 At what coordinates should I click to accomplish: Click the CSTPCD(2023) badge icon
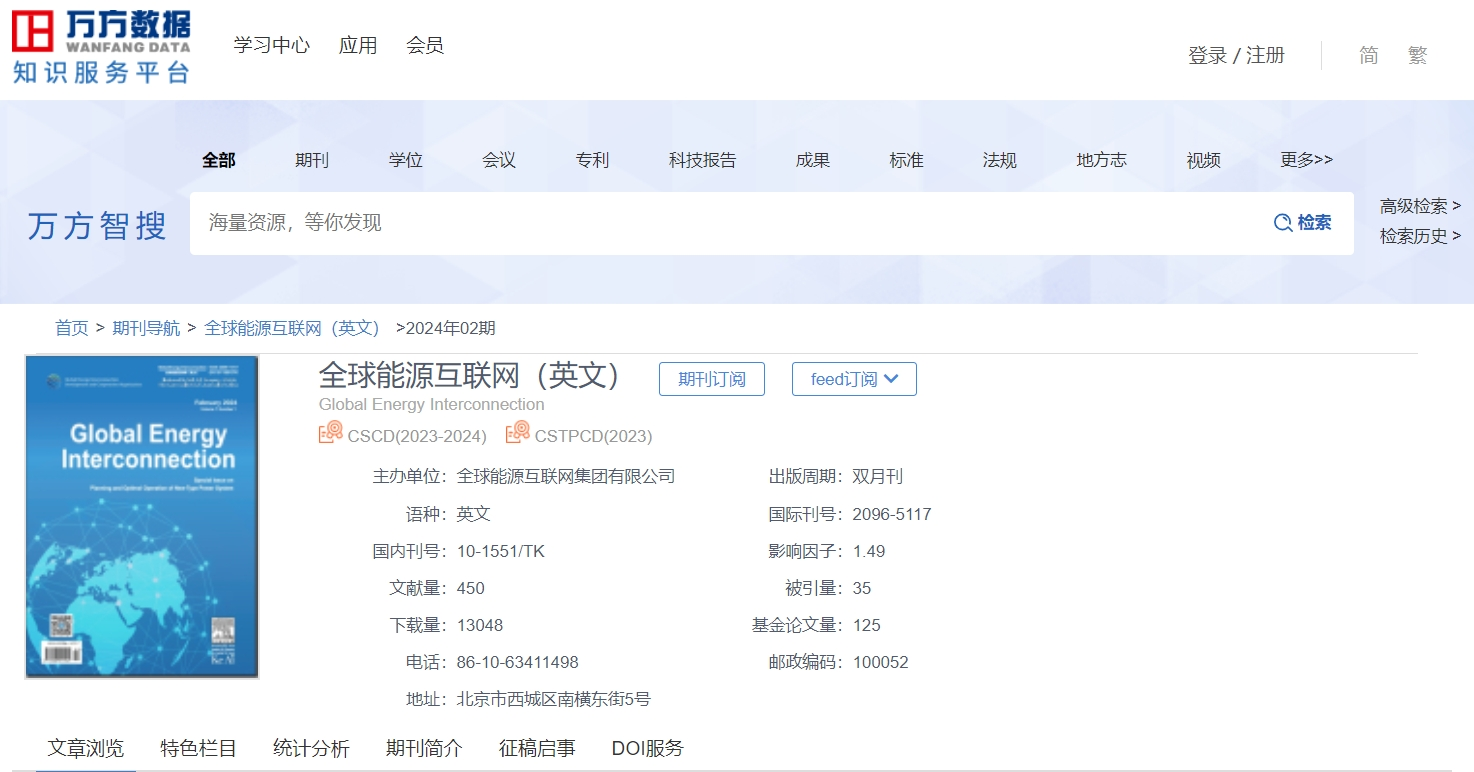click(518, 433)
